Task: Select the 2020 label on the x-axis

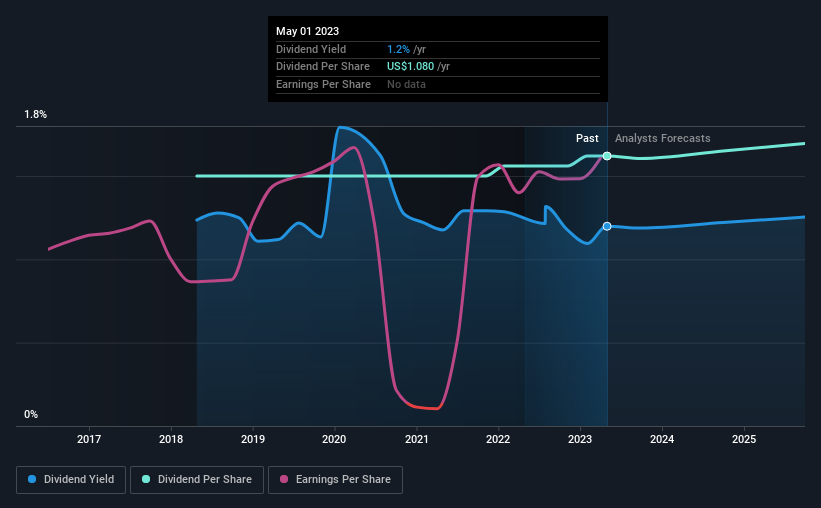Action: point(334,439)
